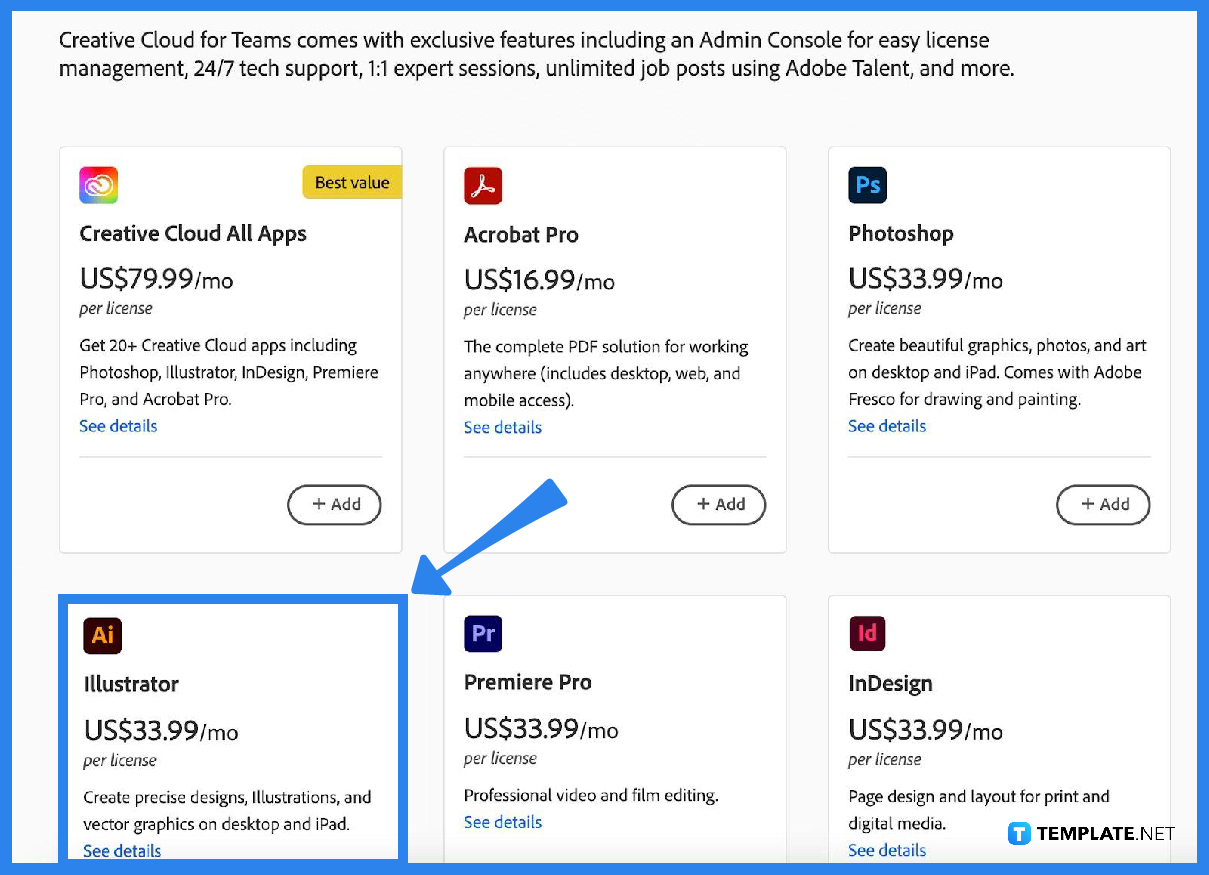Open See details under Illustrator
The height and width of the screenshot is (875, 1209).
click(122, 851)
